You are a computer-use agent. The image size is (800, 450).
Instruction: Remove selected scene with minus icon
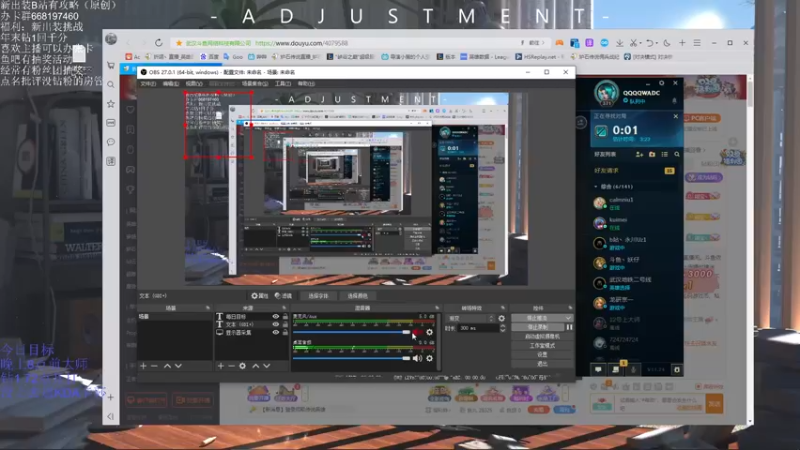pyautogui.click(x=155, y=366)
